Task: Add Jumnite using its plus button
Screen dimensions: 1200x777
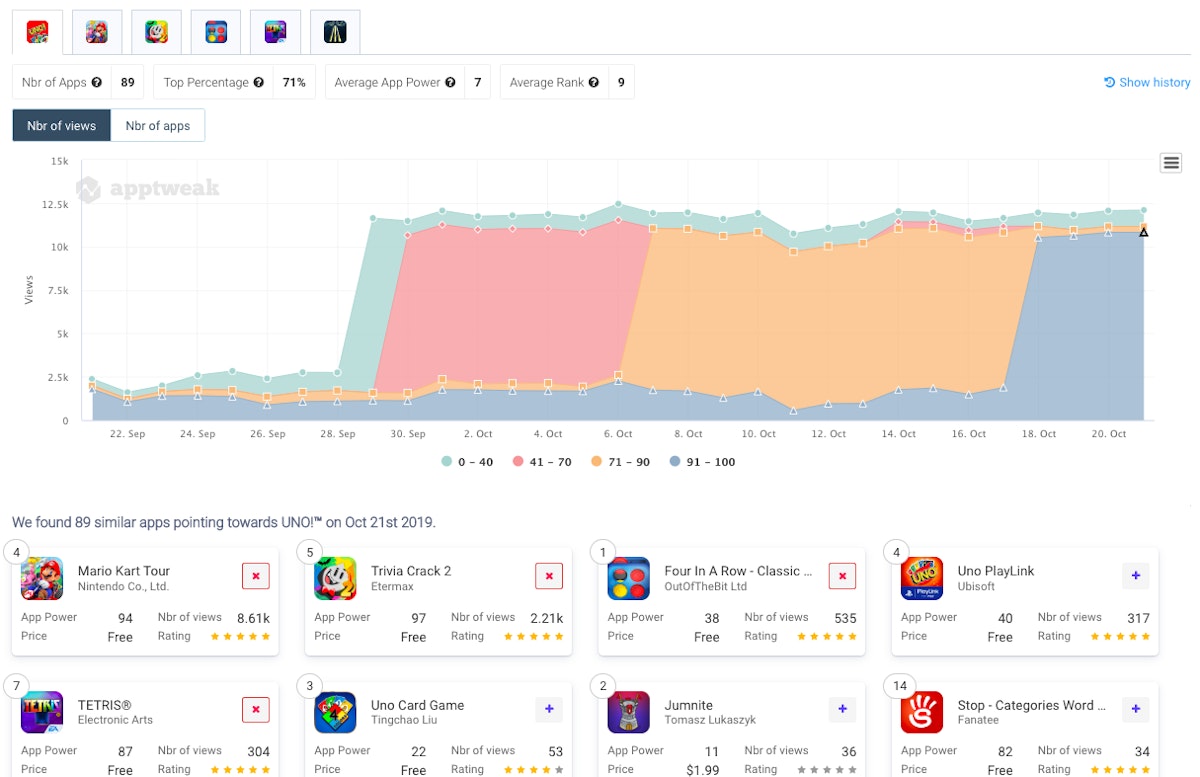Action: tap(842, 710)
